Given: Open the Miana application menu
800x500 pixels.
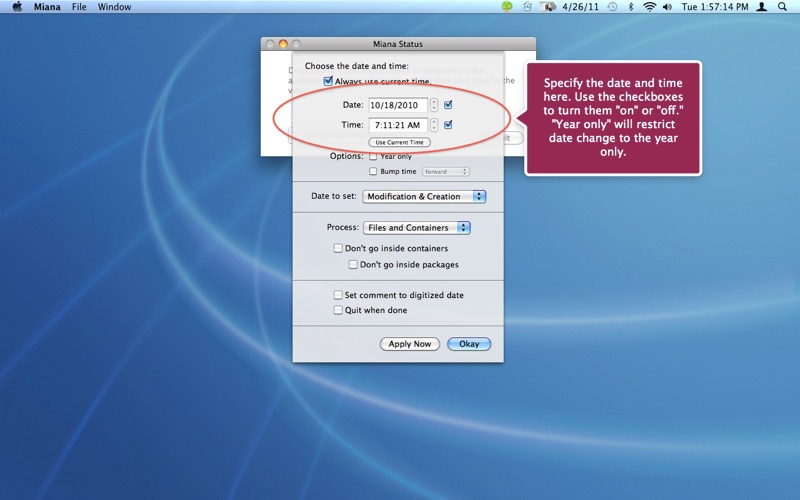Looking at the screenshot, I should (47, 7).
